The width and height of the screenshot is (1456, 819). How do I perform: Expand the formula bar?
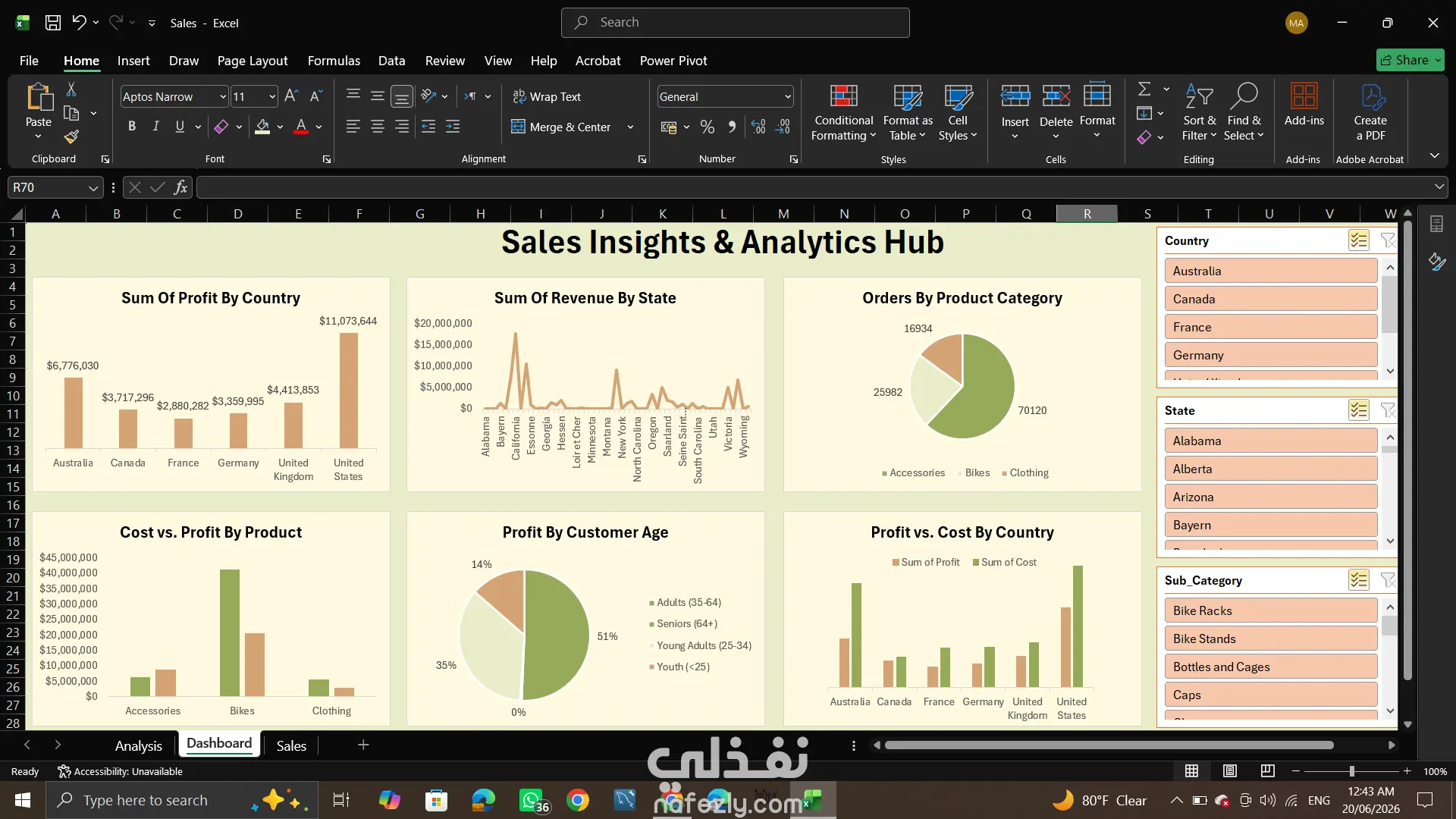tap(1439, 187)
